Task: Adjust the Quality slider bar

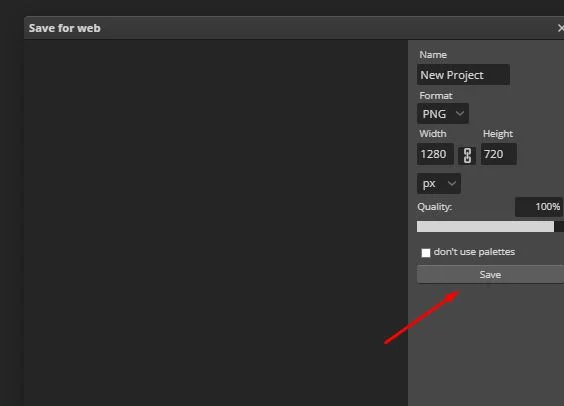Action: pyautogui.click(x=490, y=227)
